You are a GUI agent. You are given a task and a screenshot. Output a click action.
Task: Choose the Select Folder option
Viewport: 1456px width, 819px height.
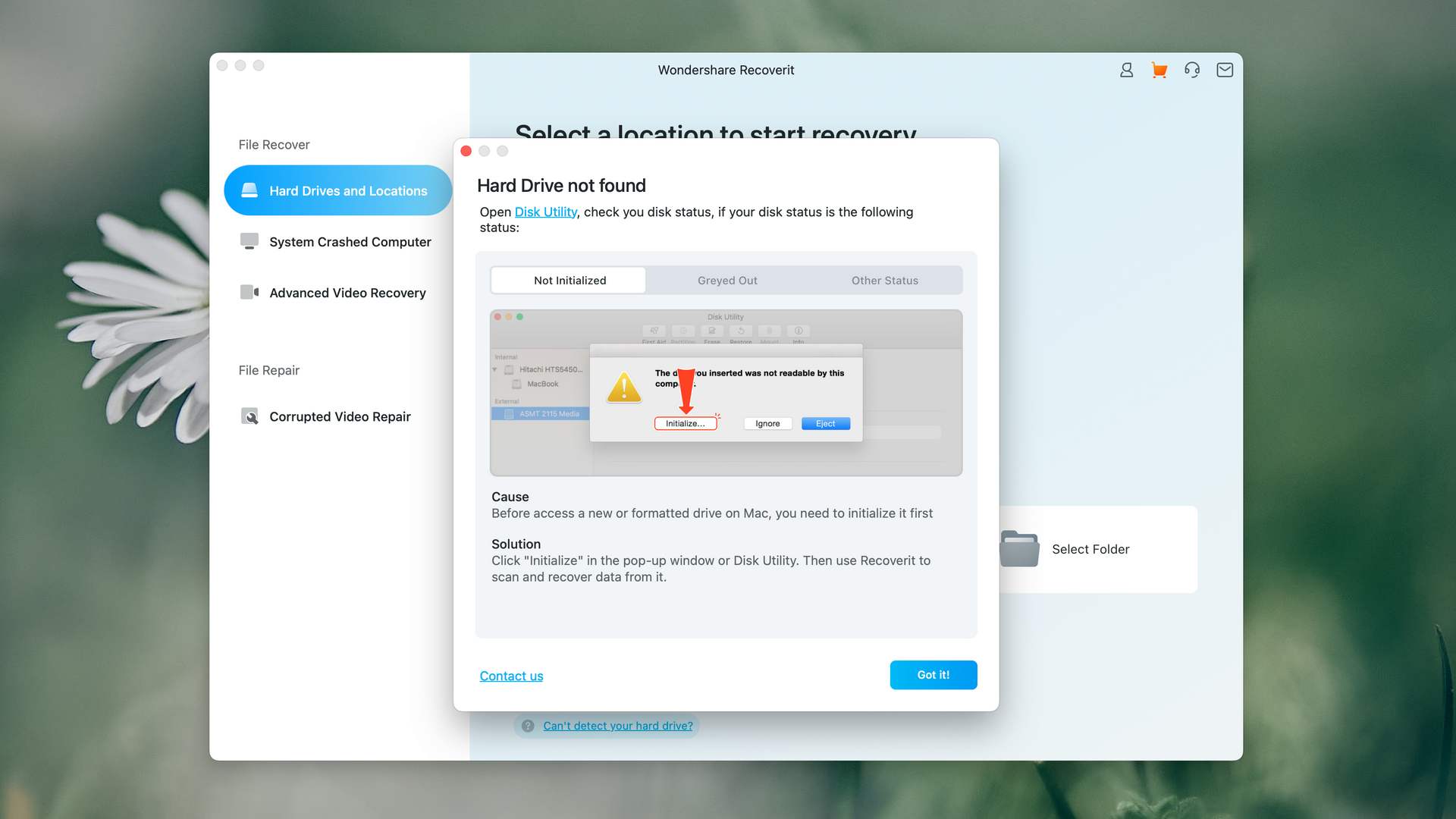point(1090,549)
